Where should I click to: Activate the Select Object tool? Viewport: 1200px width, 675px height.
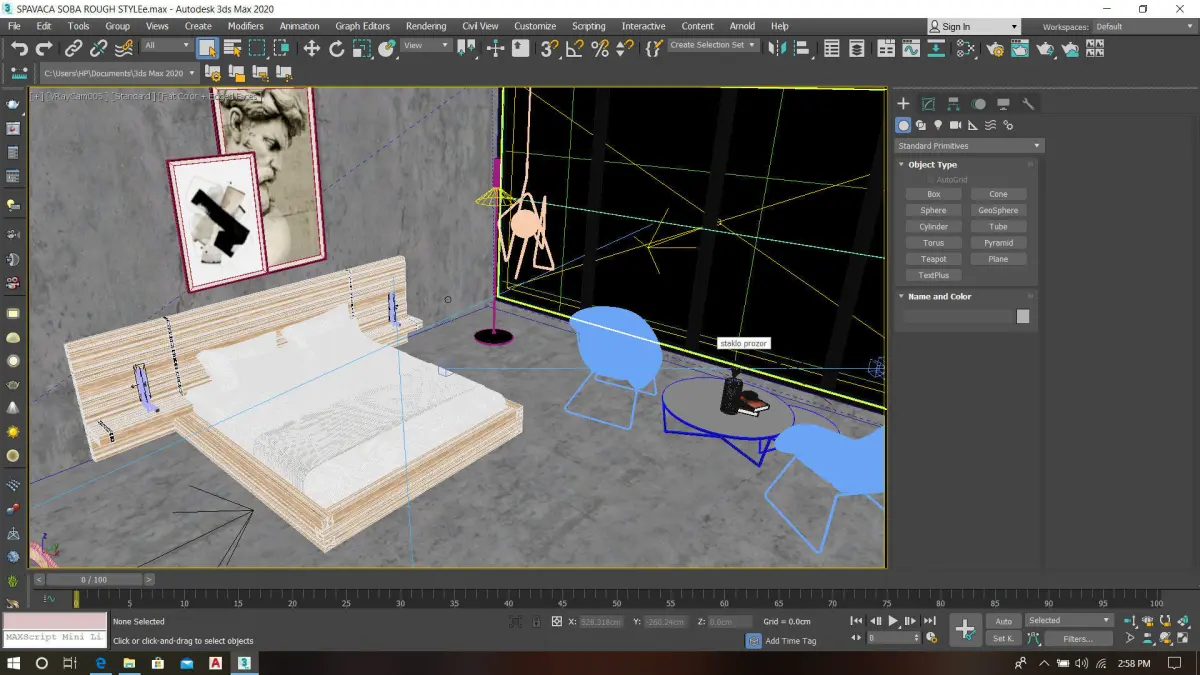(207, 48)
